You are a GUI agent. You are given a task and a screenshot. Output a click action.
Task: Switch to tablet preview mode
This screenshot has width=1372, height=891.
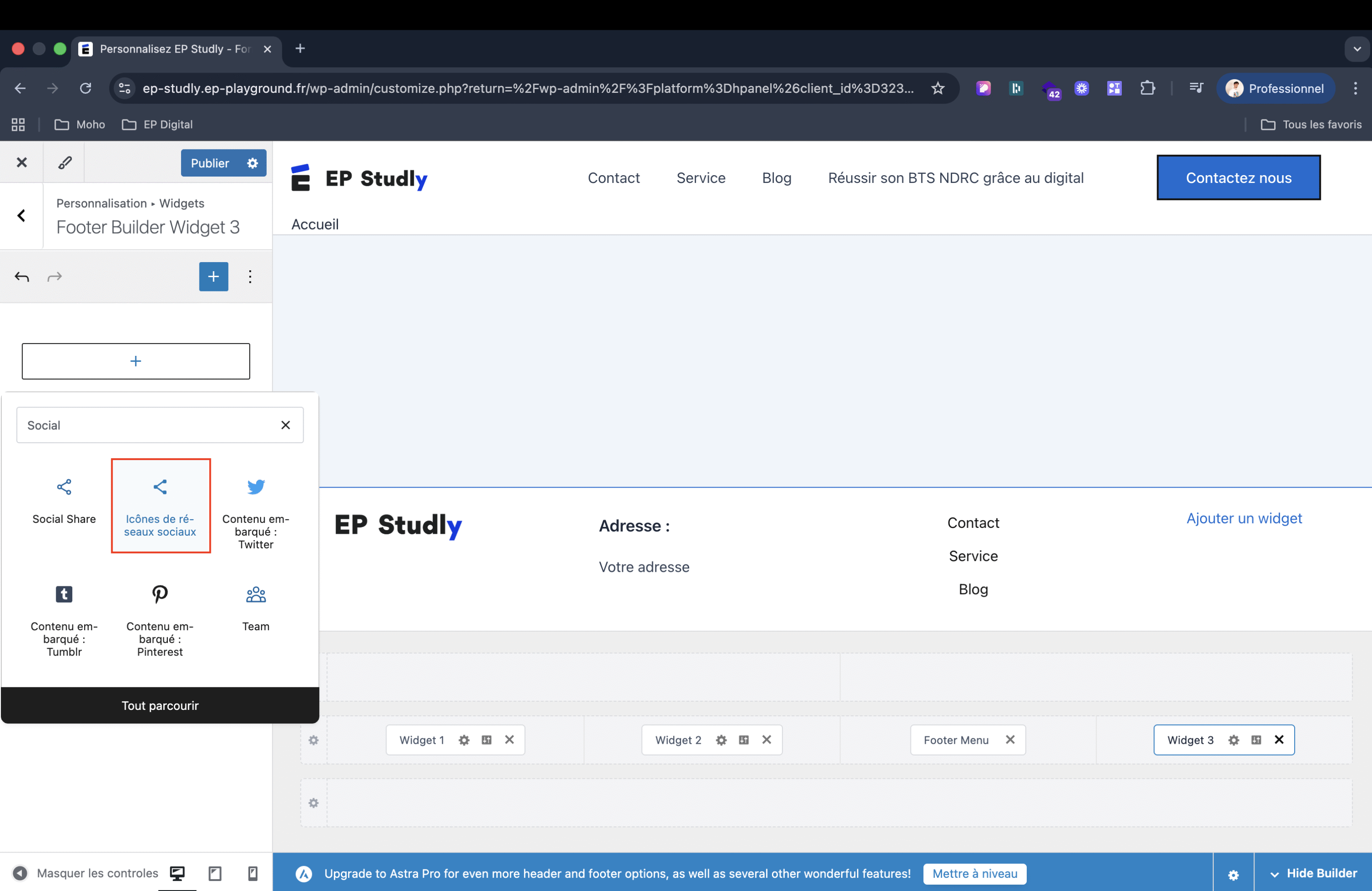(x=214, y=873)
